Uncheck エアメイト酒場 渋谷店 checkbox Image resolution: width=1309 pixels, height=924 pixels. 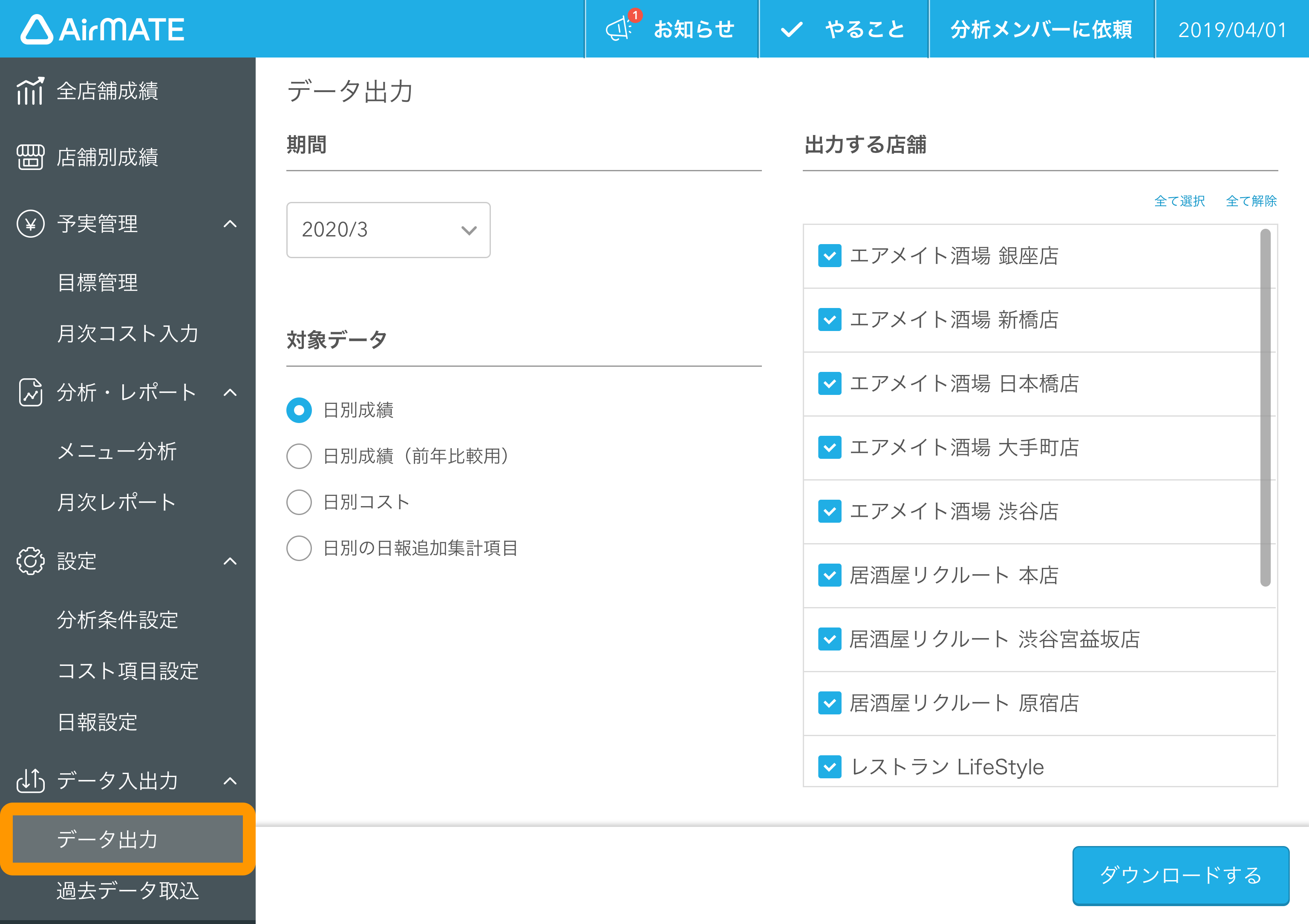(x=830, y=511)
